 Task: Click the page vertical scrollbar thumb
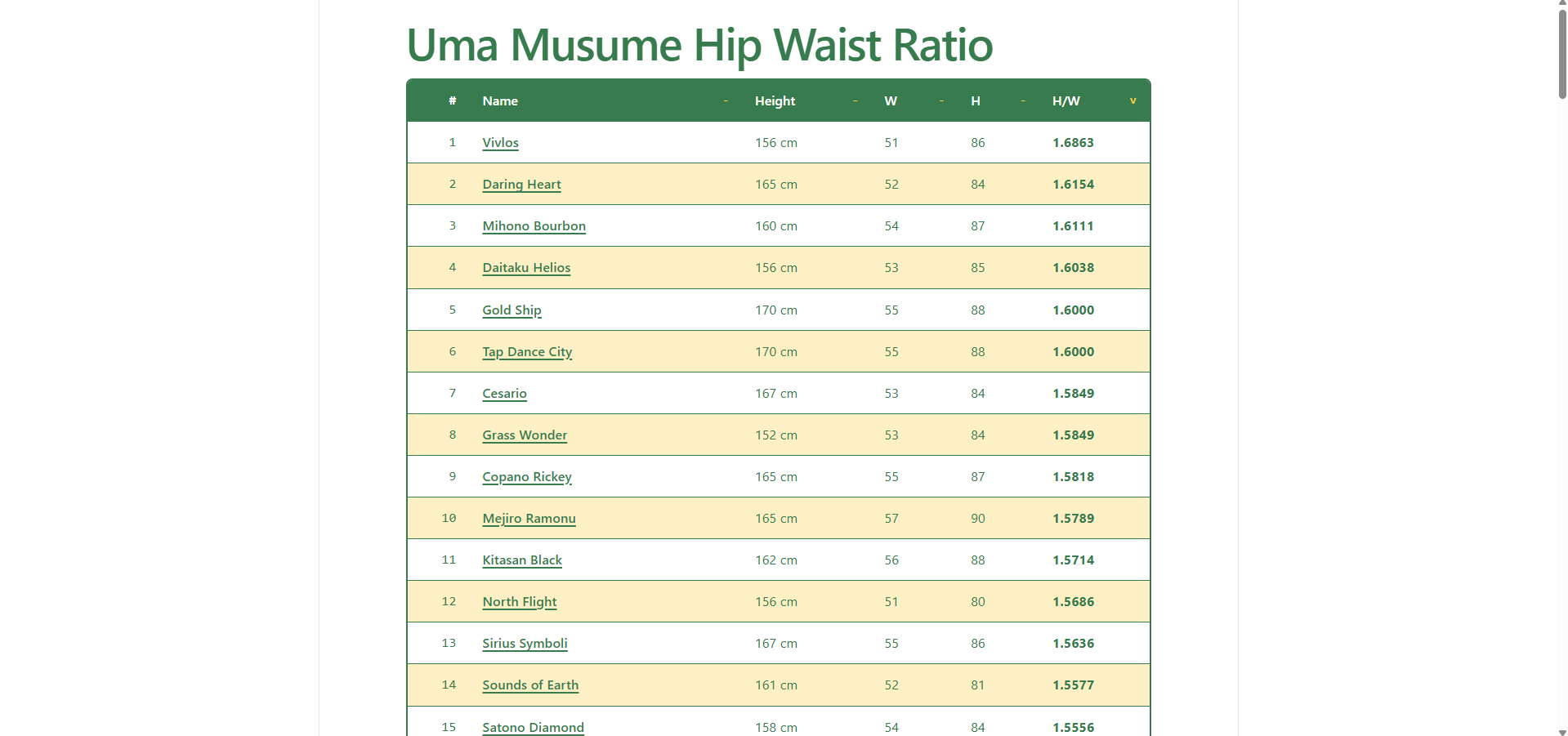(1561, 54)
